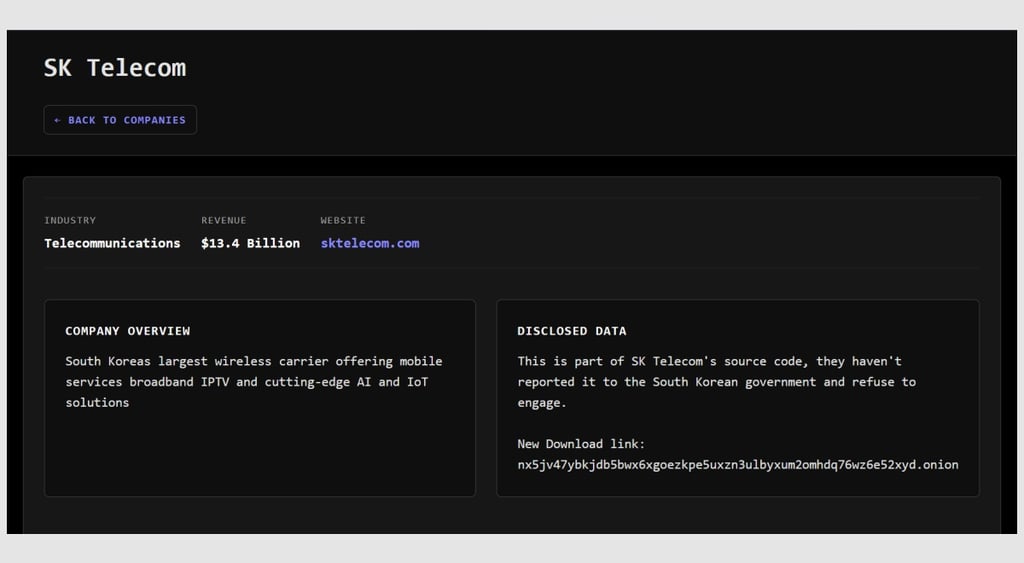Select the $13.4 Billion revenue value
1024x563 pixels.
pos(251,243)
